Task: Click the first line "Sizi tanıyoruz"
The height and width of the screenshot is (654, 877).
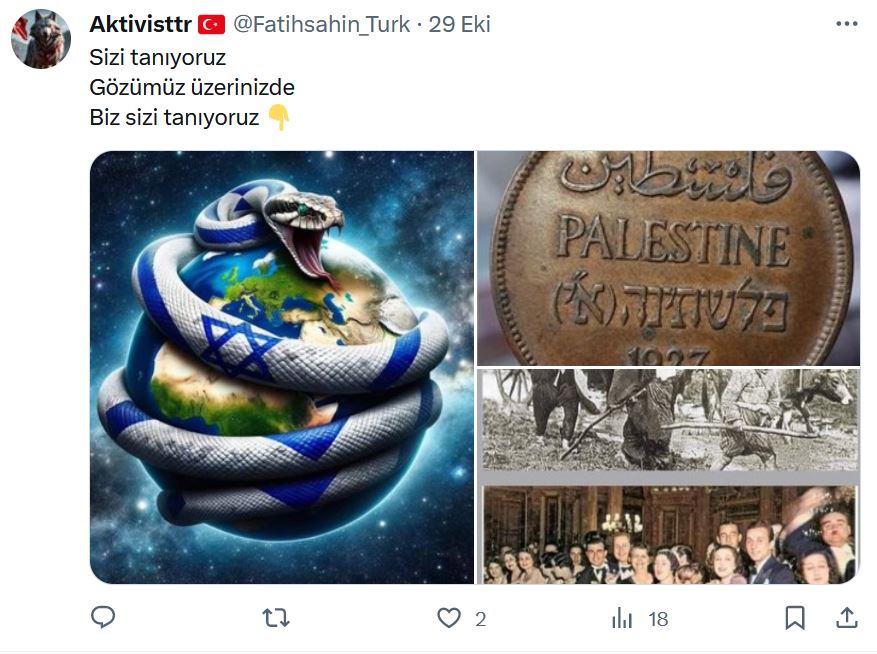Action: click(158, 57)
